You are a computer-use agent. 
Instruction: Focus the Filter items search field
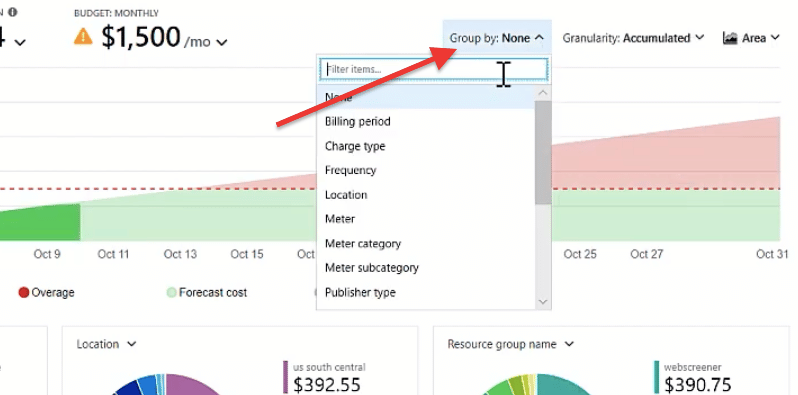[434, 69]
